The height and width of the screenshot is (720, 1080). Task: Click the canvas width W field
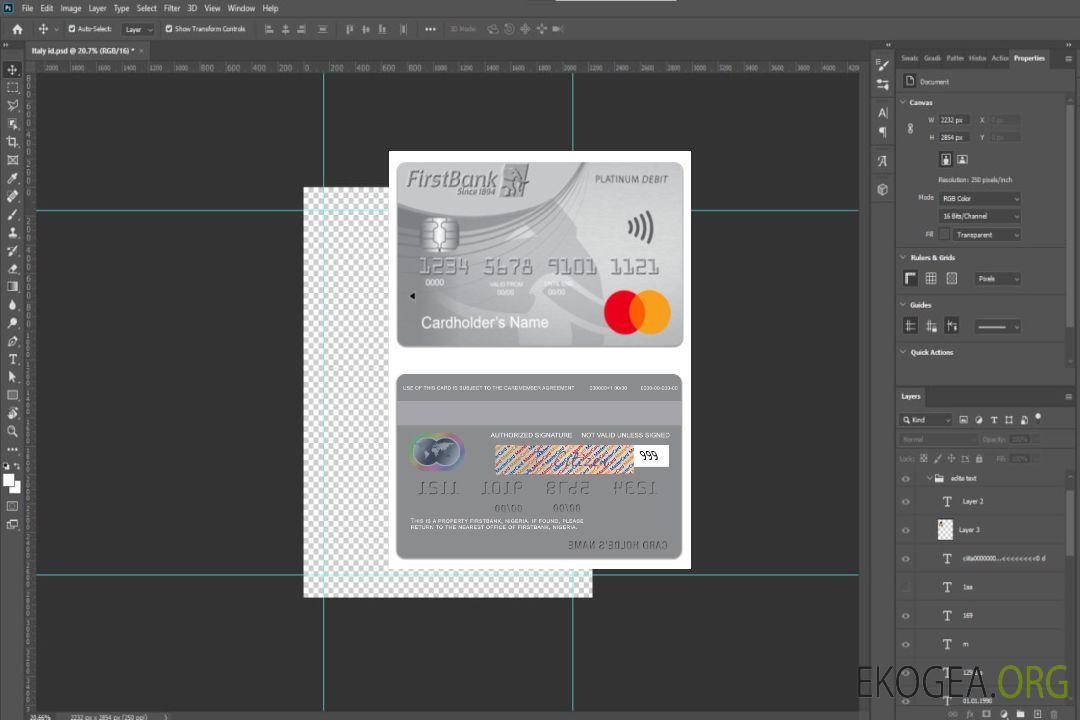(955, 120)
